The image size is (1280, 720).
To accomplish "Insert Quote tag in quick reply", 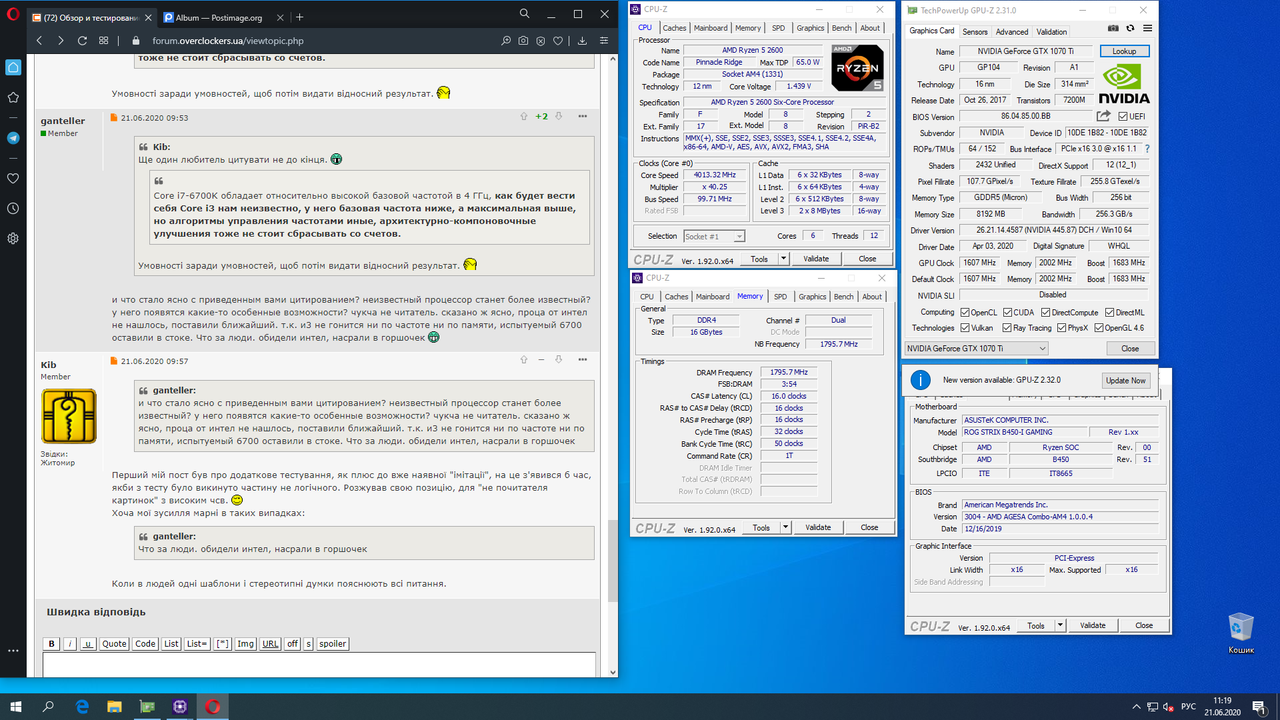I will 115,644.
